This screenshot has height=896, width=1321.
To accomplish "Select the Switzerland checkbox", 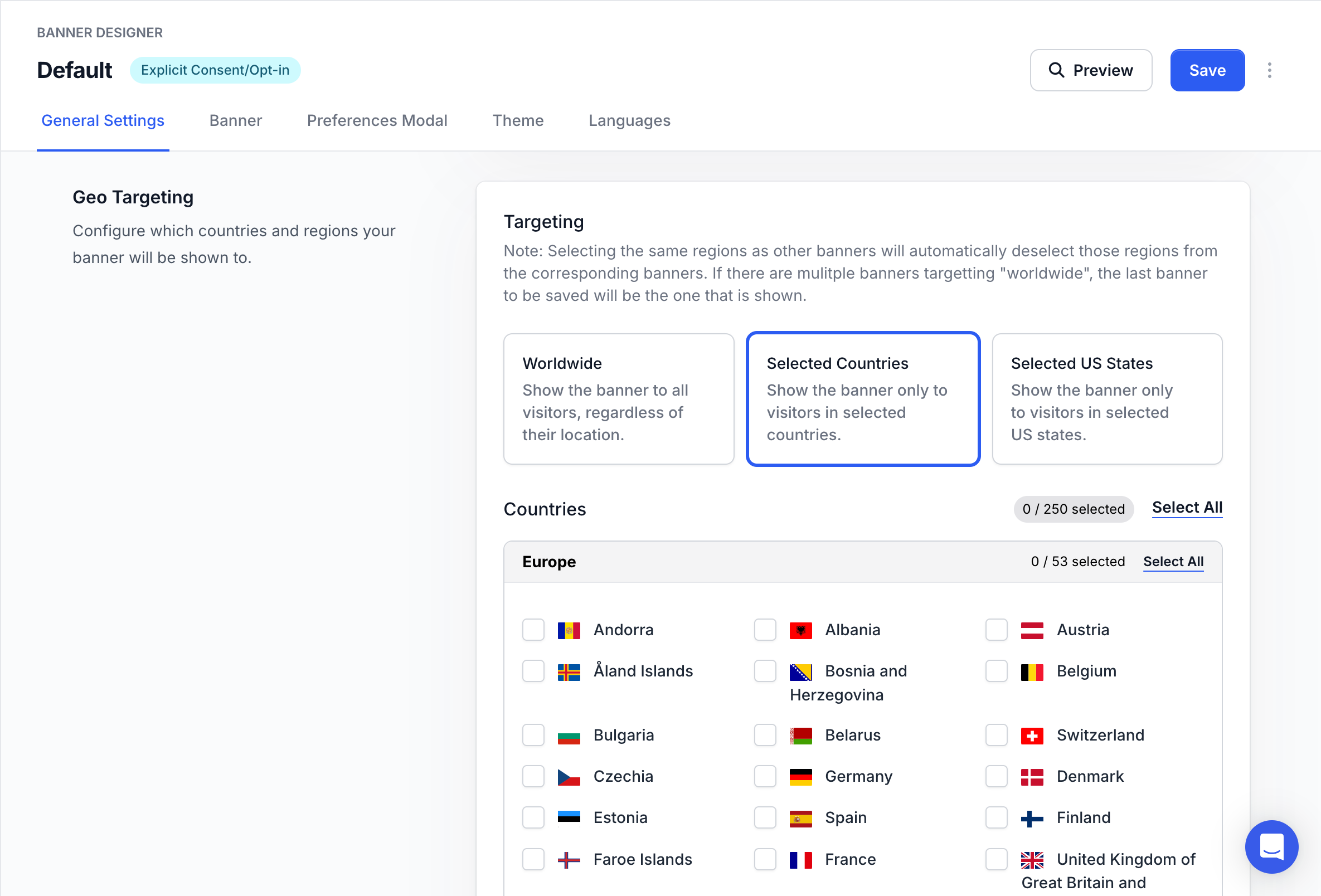I will [997, 735].
